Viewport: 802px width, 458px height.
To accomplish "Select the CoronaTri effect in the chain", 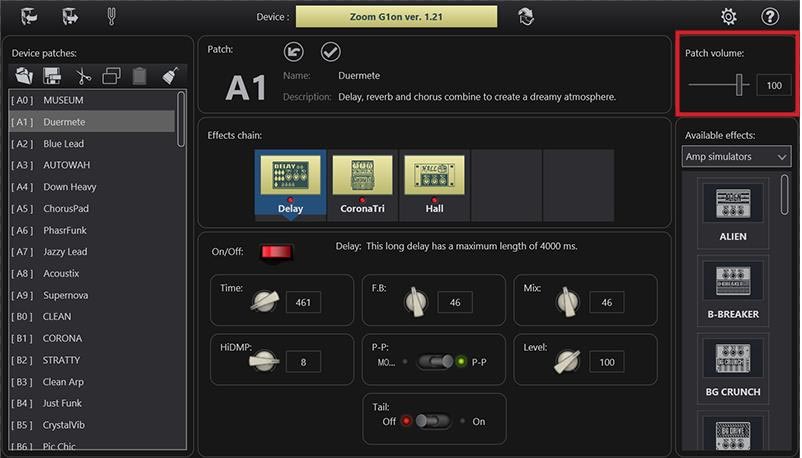I will click(362, 185).
